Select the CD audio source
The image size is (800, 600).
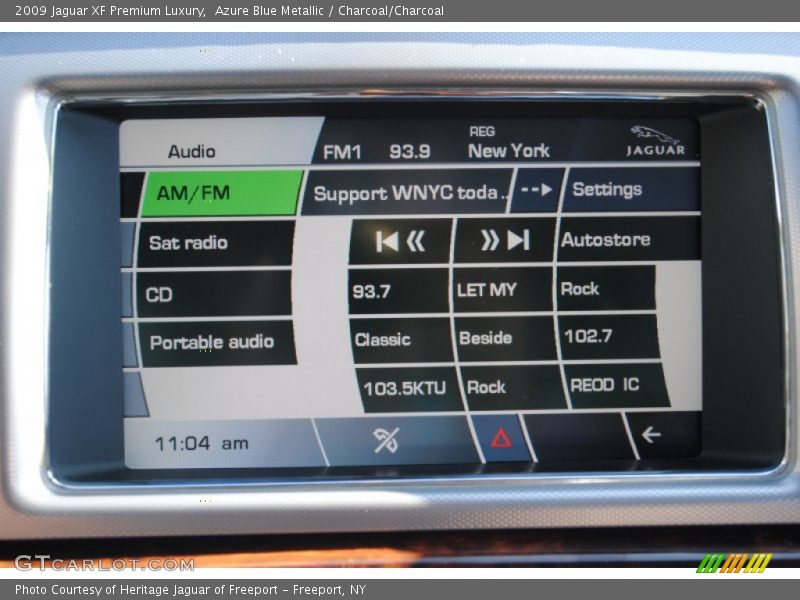214,294
